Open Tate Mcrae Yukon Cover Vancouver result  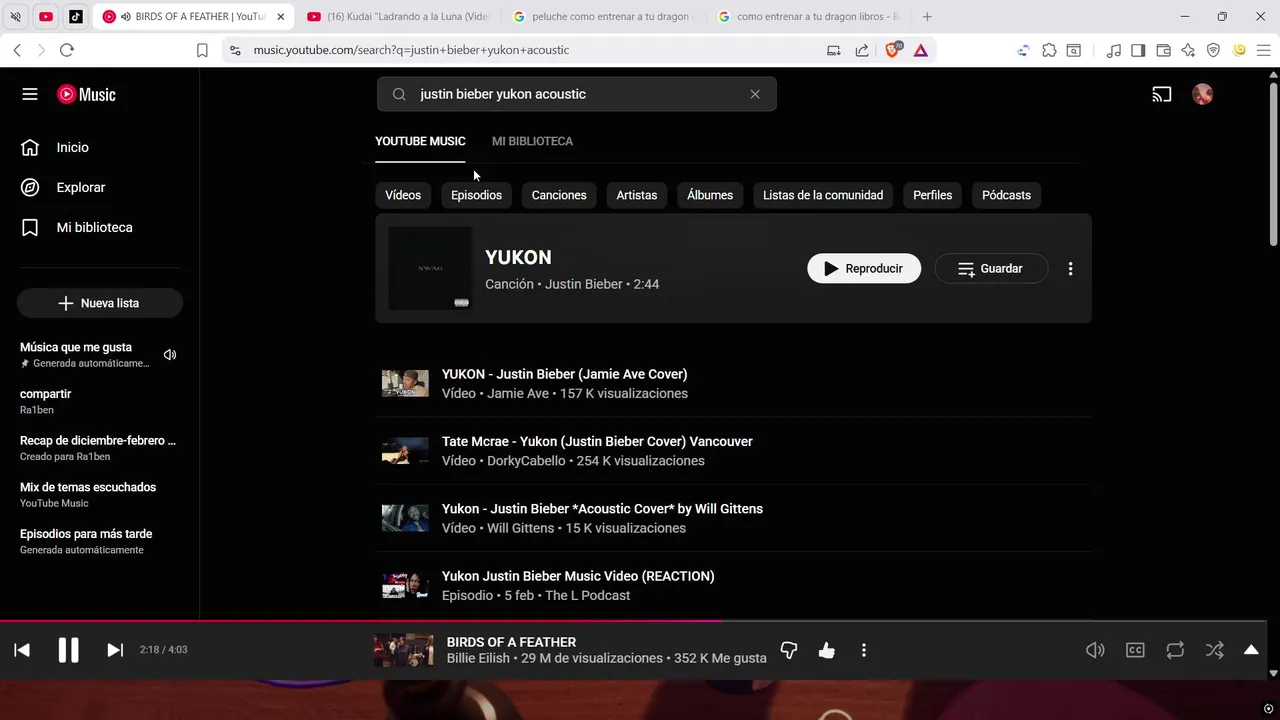pyautogui.click(x=597, y=441)
